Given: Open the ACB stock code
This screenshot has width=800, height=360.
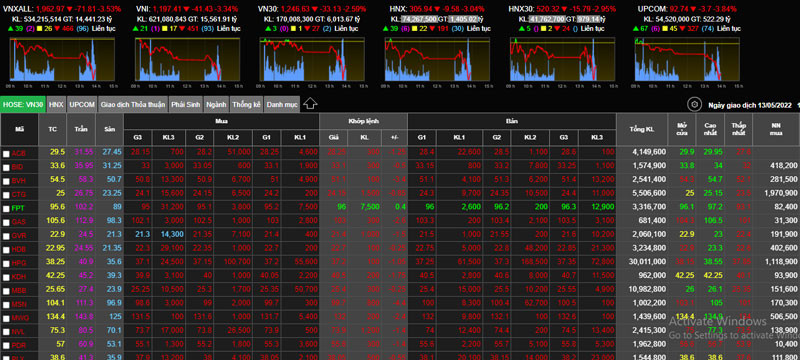Looking at the screenshot, I should [19, 153].
